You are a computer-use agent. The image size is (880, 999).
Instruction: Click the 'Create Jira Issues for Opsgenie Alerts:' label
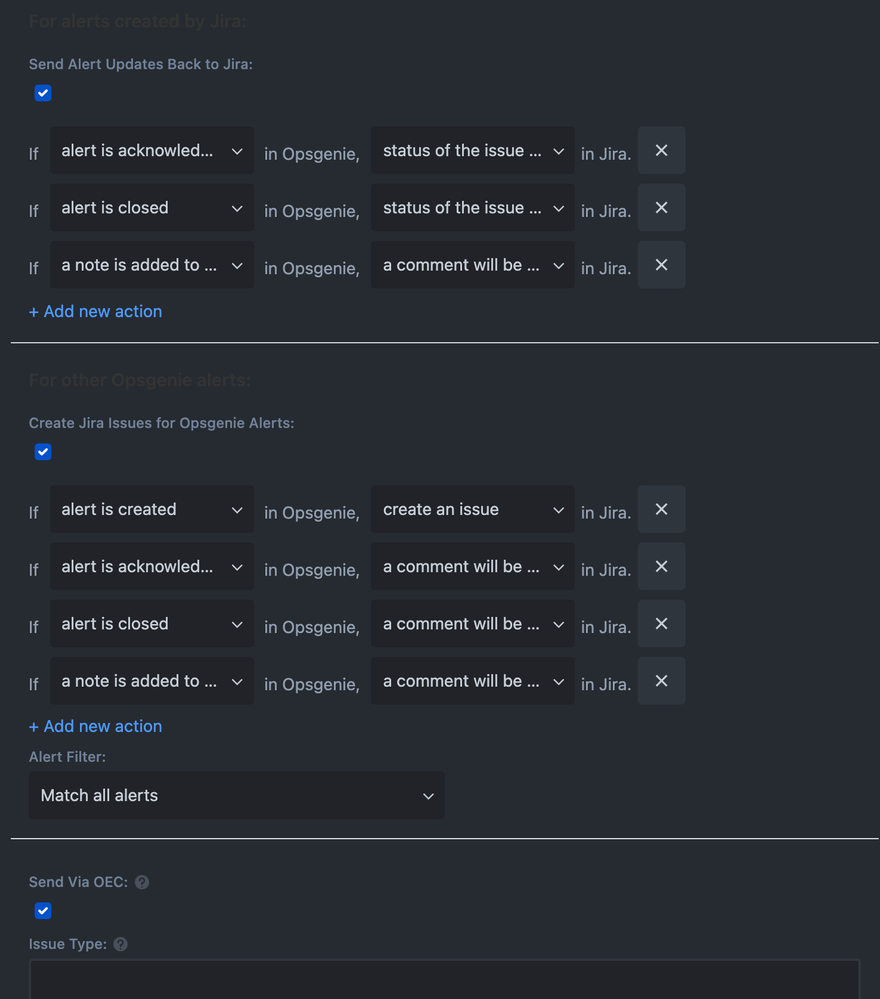161,423
